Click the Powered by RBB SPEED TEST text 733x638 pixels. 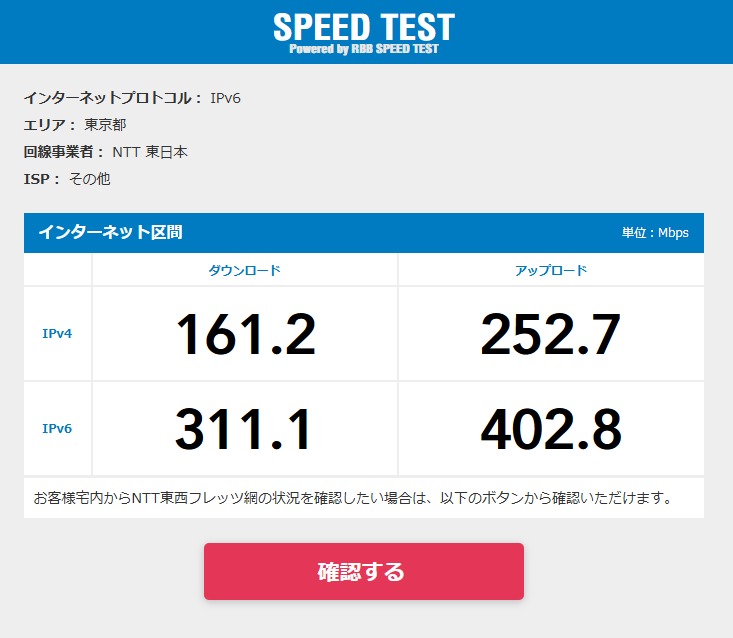pyautogui.click(x=364, y=49)
